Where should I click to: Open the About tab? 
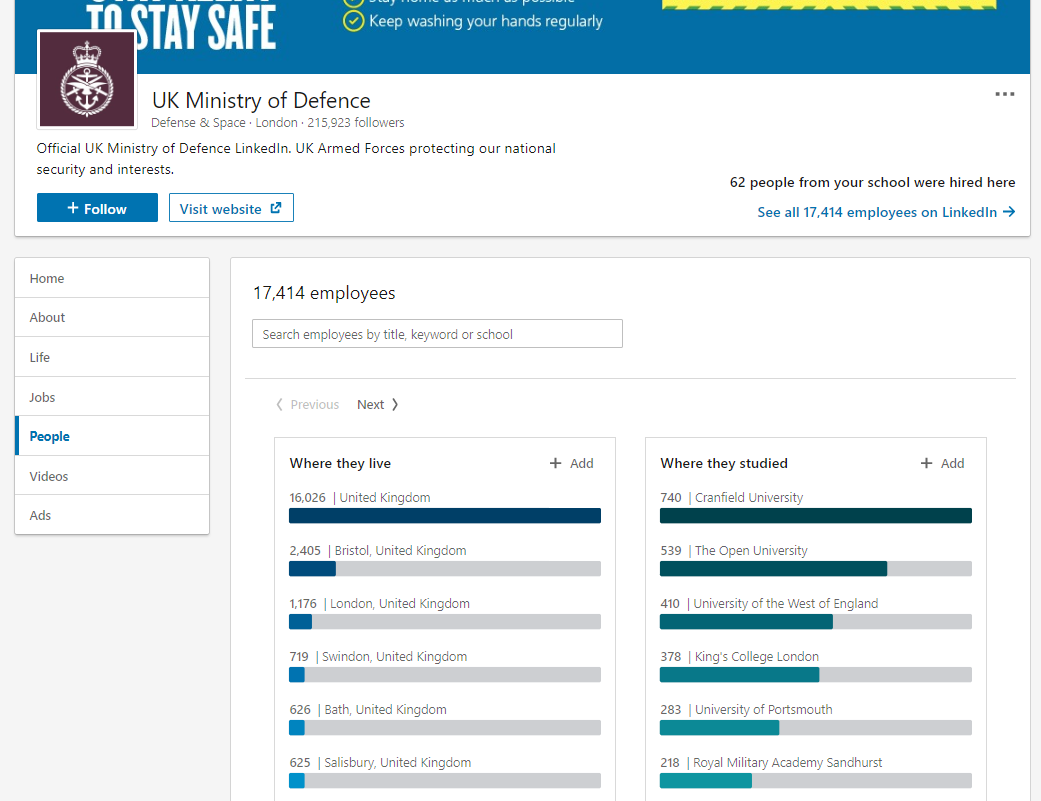pos(112,317)
